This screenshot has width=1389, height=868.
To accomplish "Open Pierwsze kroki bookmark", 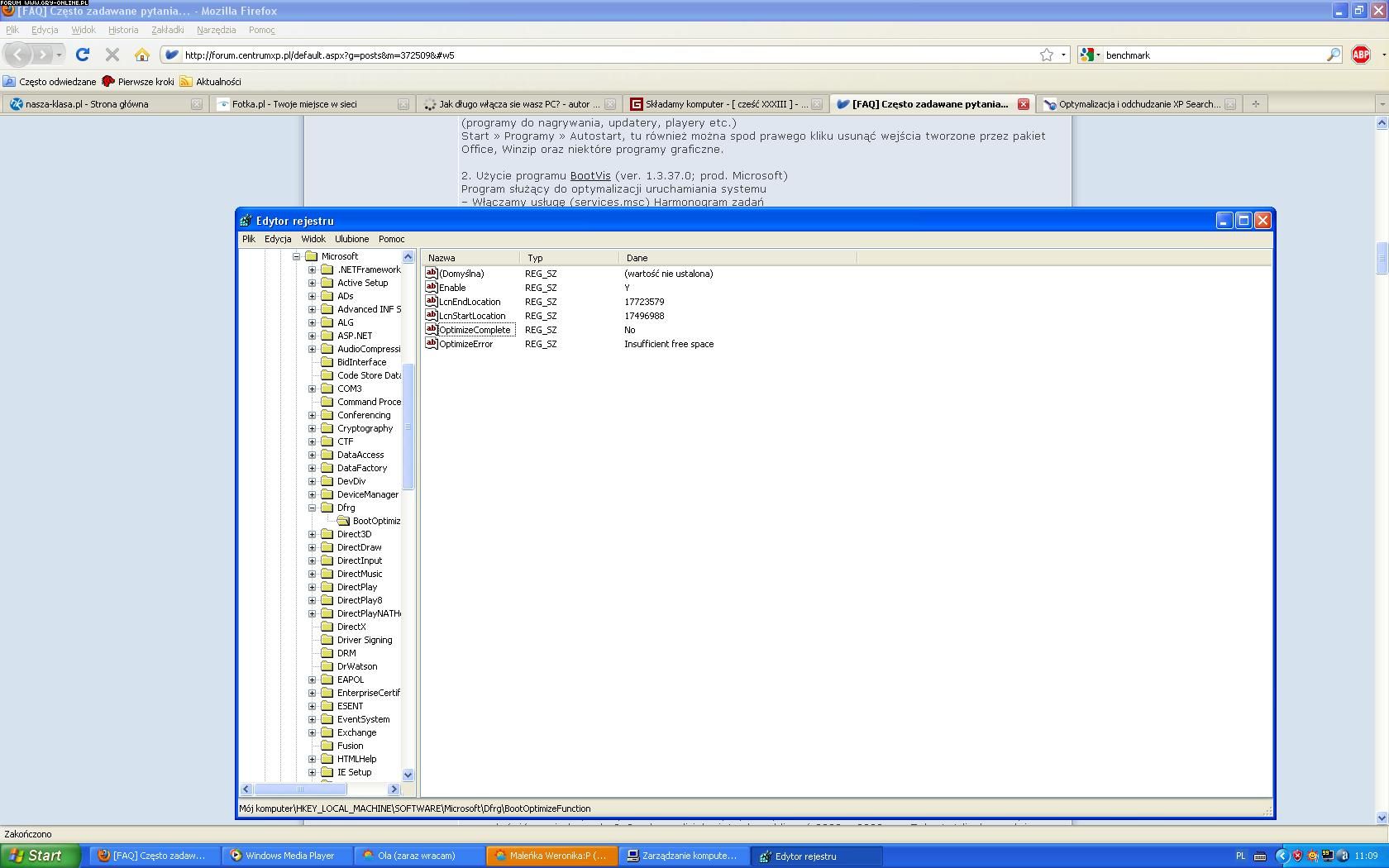I will 138,82.
